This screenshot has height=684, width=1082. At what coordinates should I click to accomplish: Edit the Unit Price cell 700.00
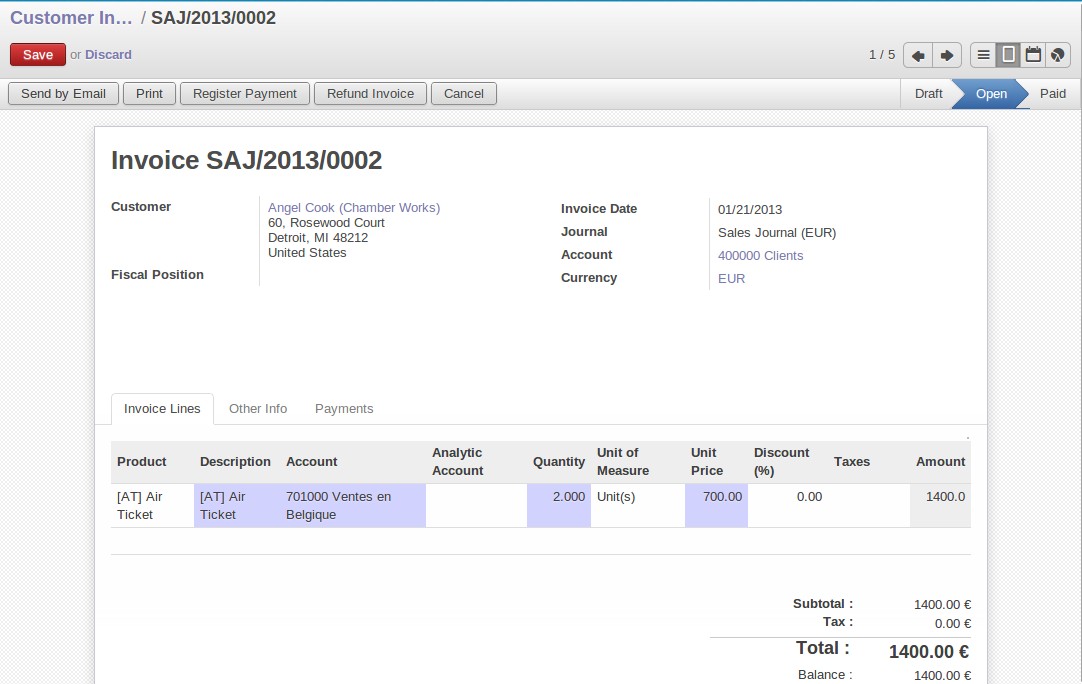pos(716,497)
